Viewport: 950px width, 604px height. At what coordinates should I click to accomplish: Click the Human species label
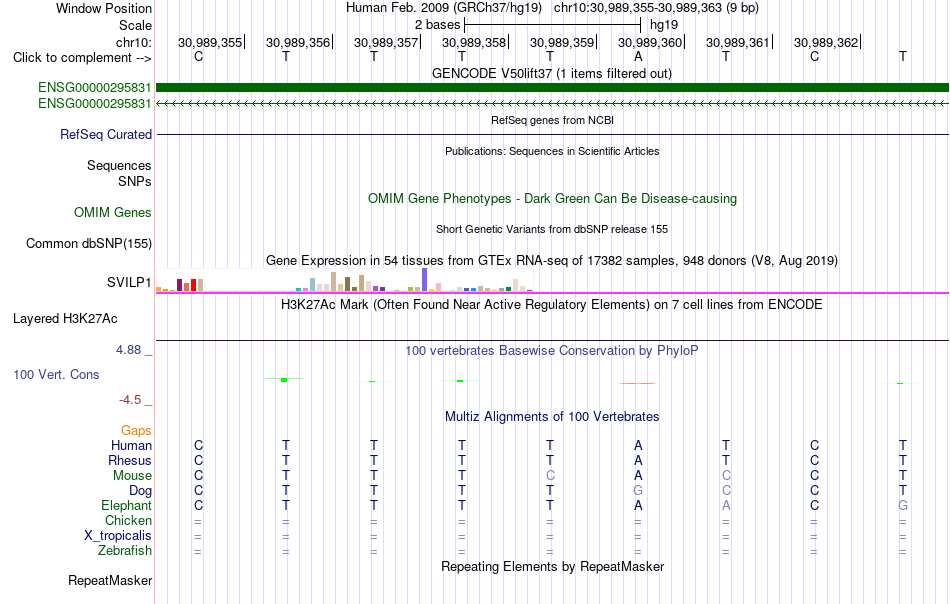pyautogui.click(x=131, y=445)
